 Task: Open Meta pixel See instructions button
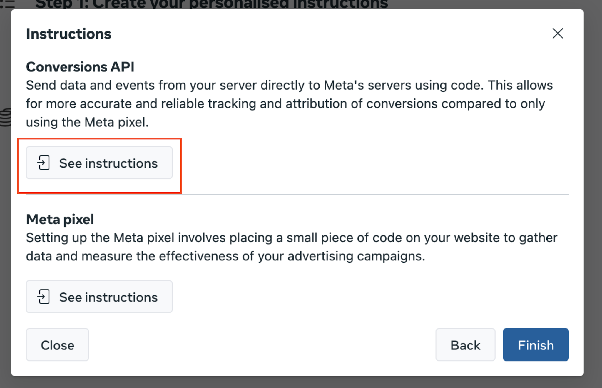[99, 297]
